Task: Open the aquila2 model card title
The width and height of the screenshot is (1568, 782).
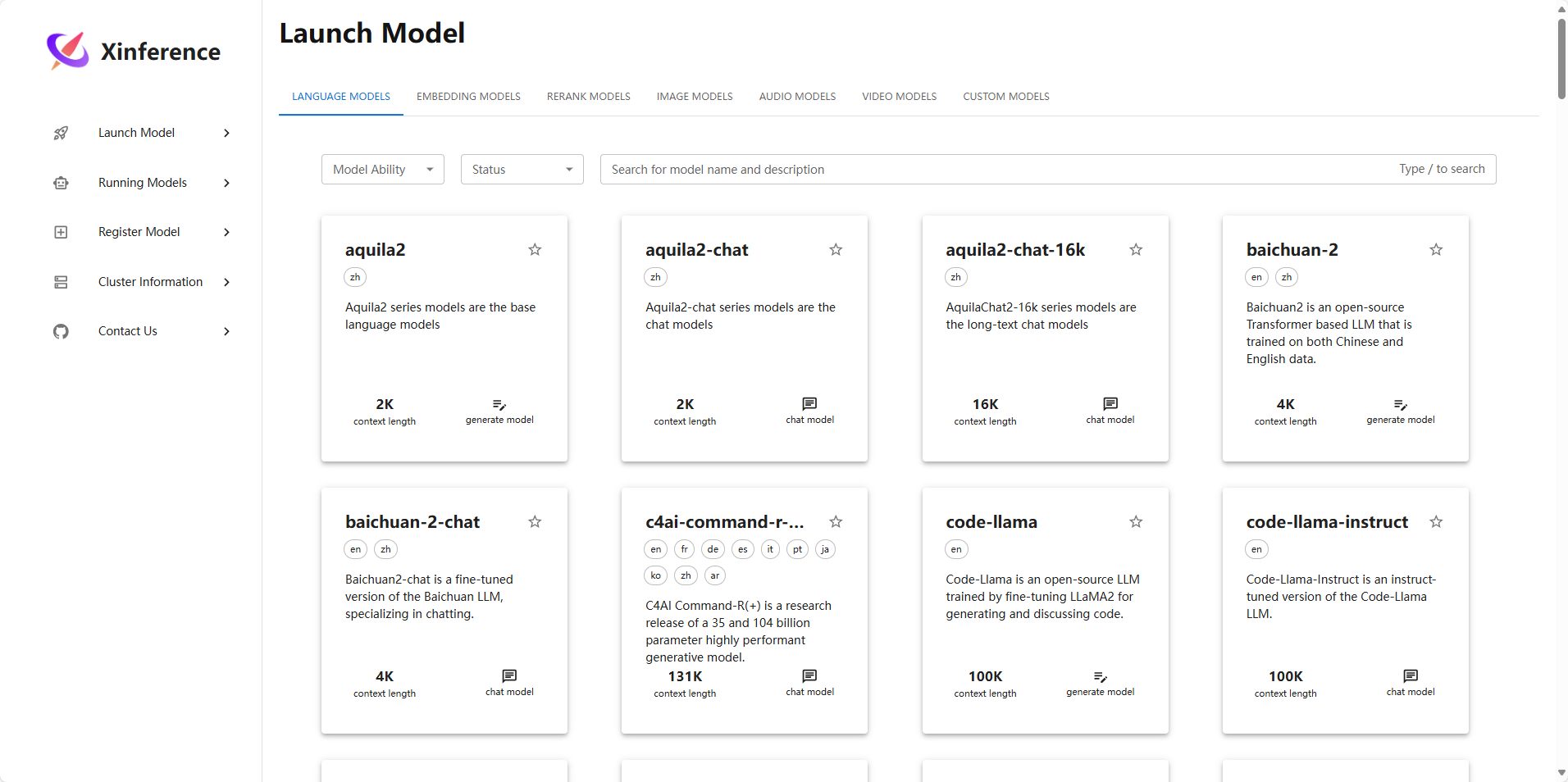Action: (x=376, y=250)
